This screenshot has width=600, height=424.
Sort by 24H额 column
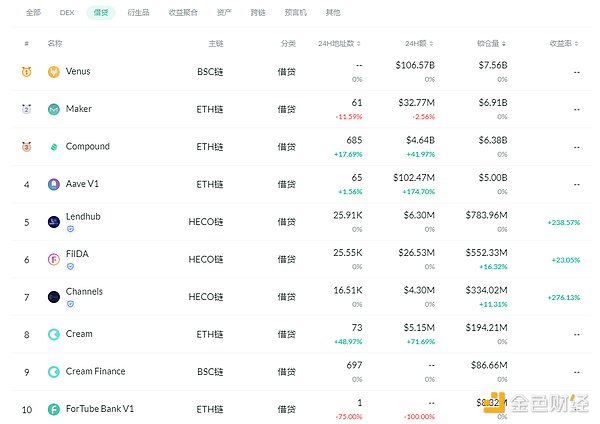point(417,44)
